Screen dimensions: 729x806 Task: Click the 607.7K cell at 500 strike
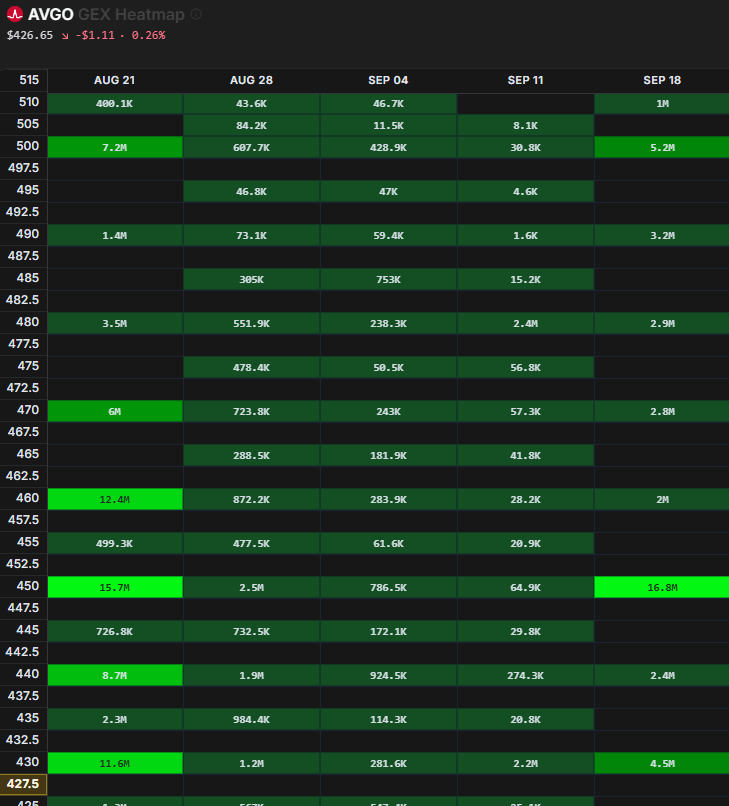coord(251,147)
